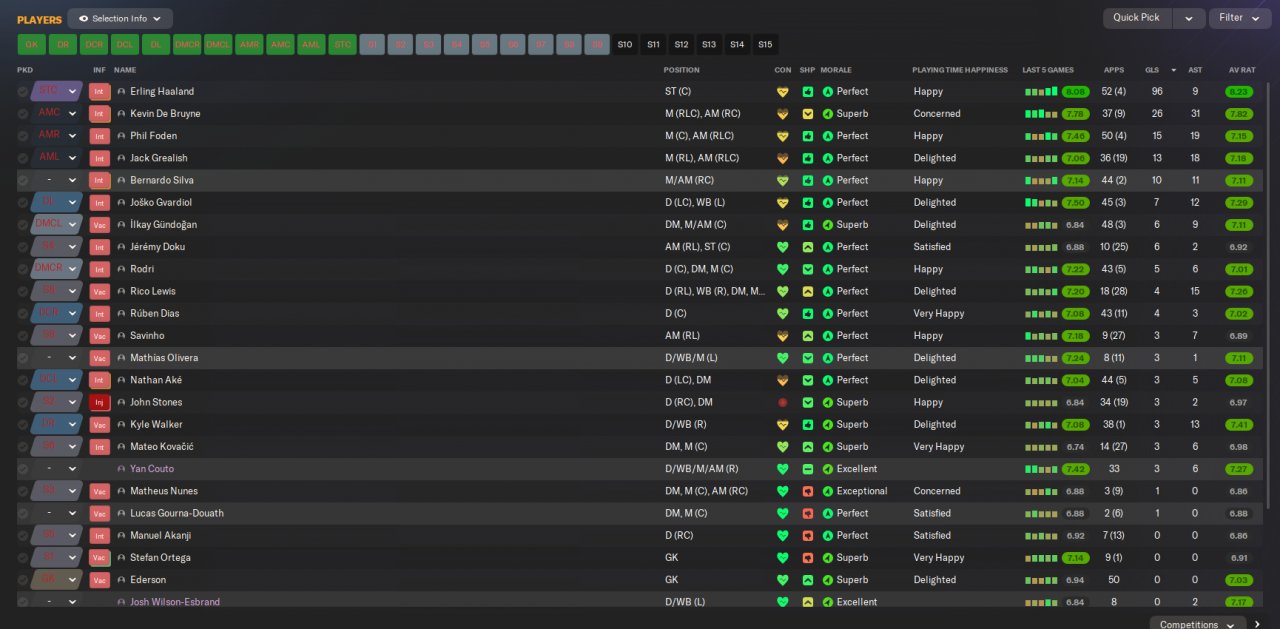The width and height of the screenshot is (1280, 629).
Task: Click the match sharpness icon for Kevin De Bruyne
Action: tap(807, 114)
